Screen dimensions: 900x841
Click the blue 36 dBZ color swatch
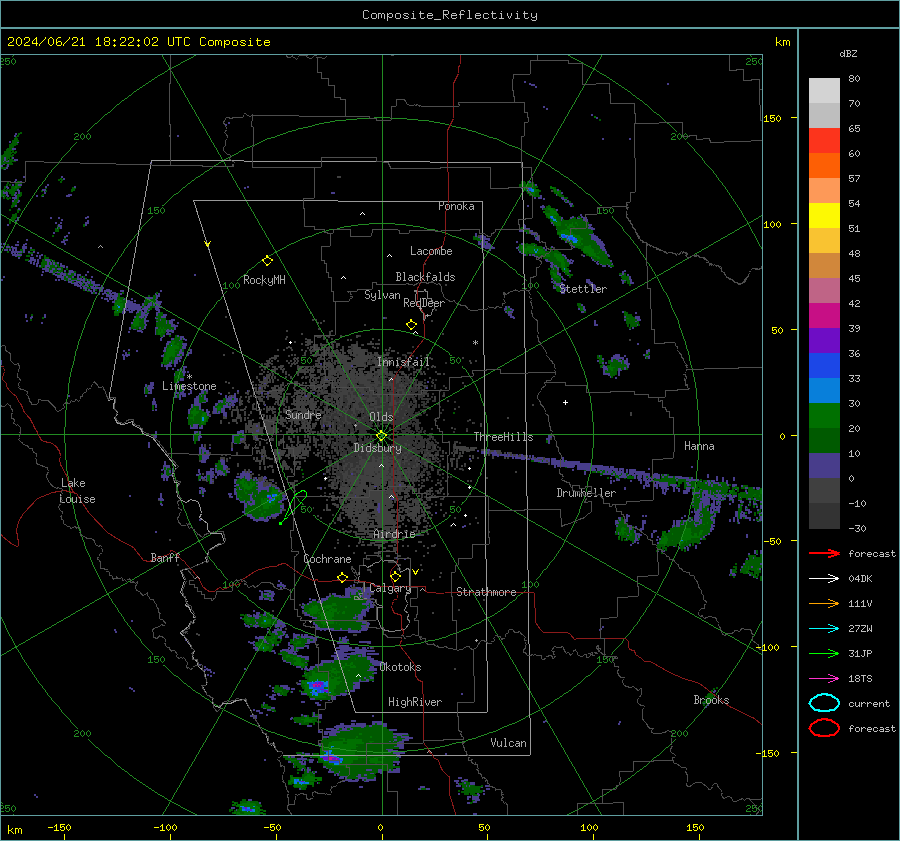(824, 365)
